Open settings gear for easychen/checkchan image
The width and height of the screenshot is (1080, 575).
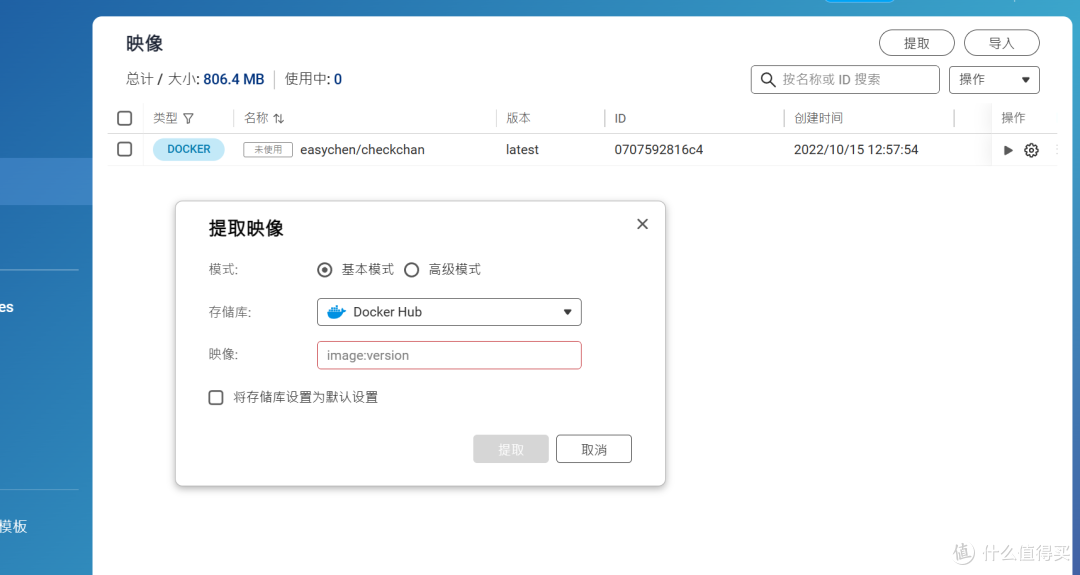pyautogui.click(x=1031, y=150)
